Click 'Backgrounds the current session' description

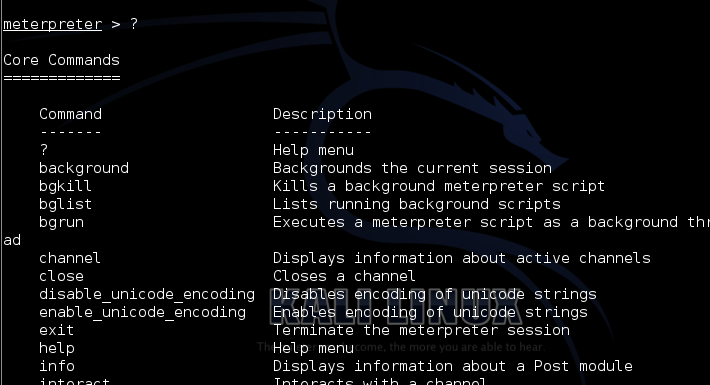click(x=413, y=168)
